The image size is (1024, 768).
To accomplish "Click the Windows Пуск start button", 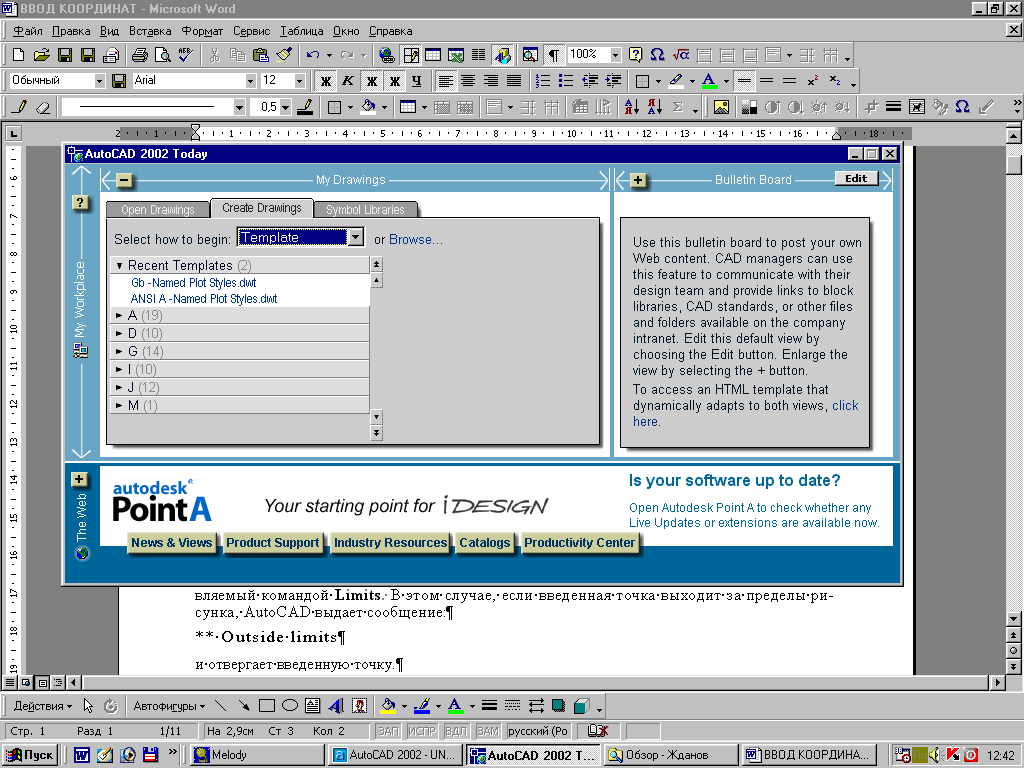I will pyautogui.click(x=30, y=755).
